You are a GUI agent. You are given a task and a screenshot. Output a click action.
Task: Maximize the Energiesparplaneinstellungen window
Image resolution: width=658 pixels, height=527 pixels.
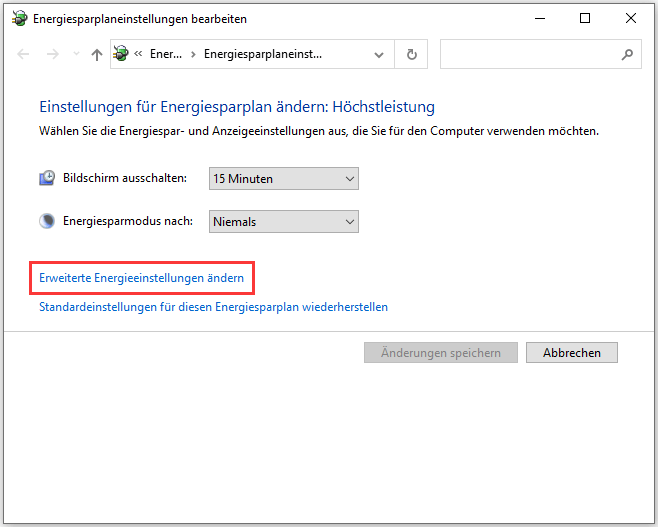(x=585, y=18)
